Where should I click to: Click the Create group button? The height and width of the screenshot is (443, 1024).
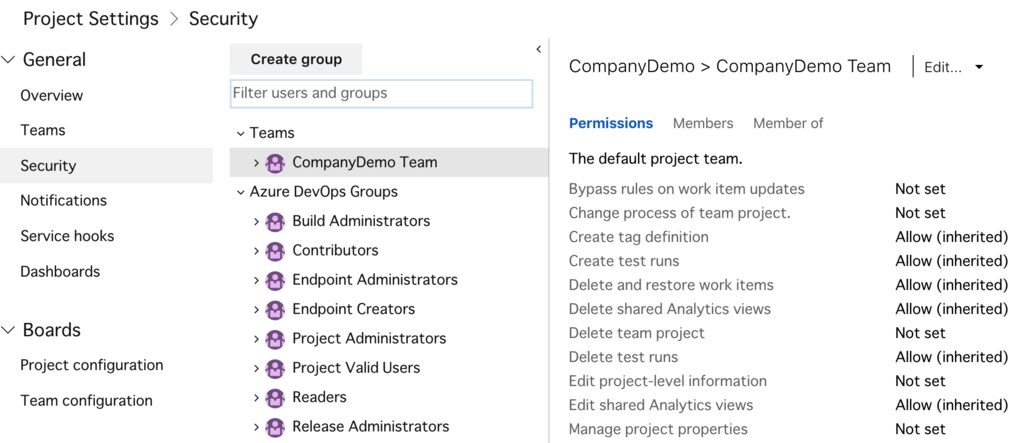tap(296, 59)
